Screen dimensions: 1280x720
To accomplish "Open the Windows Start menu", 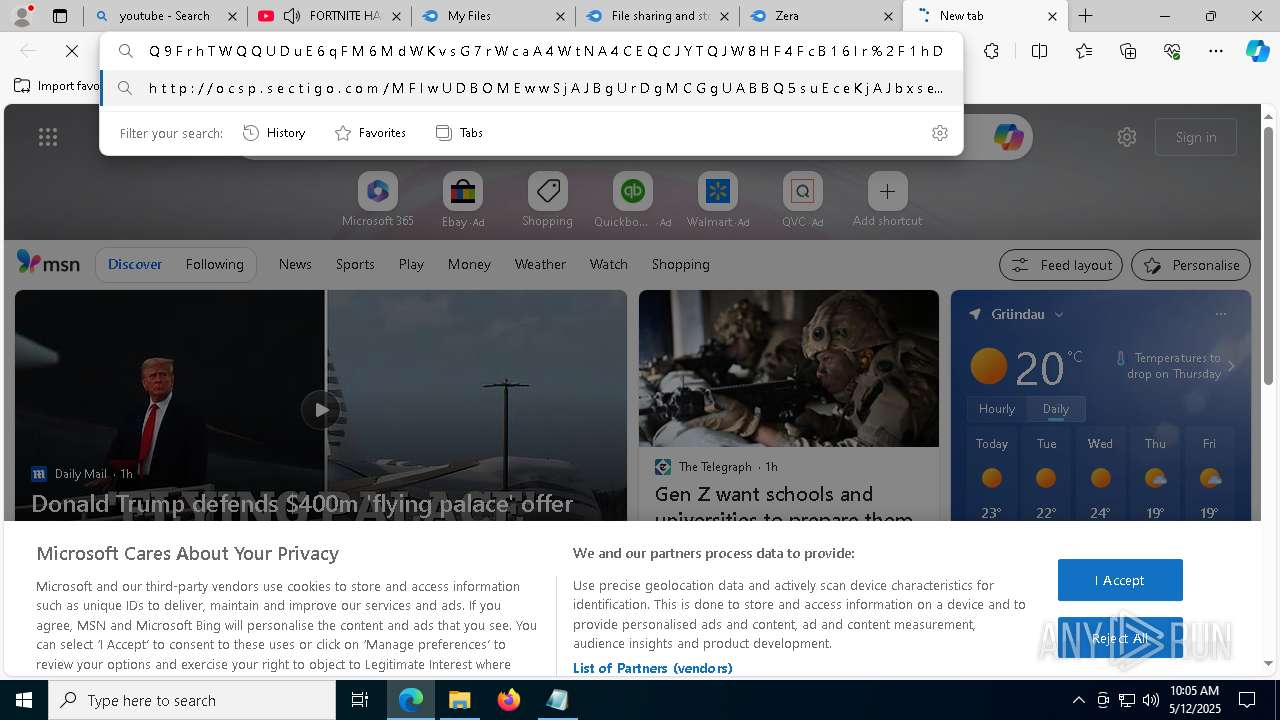I will click(x=24, y=700).
